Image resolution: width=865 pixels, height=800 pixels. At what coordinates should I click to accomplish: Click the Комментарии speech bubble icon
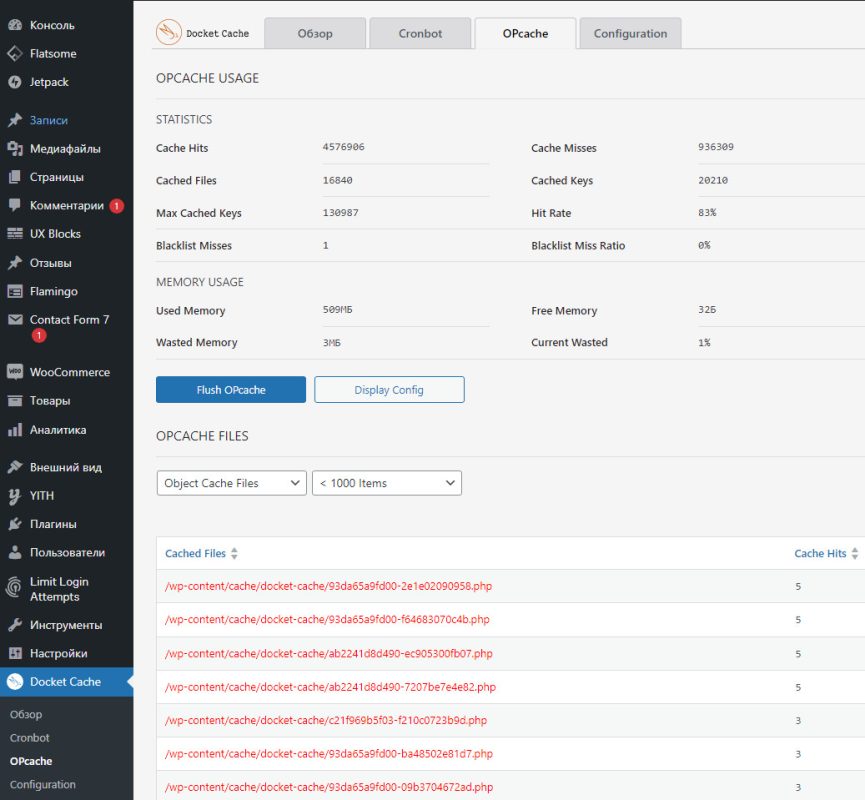[x=14, y=205]
